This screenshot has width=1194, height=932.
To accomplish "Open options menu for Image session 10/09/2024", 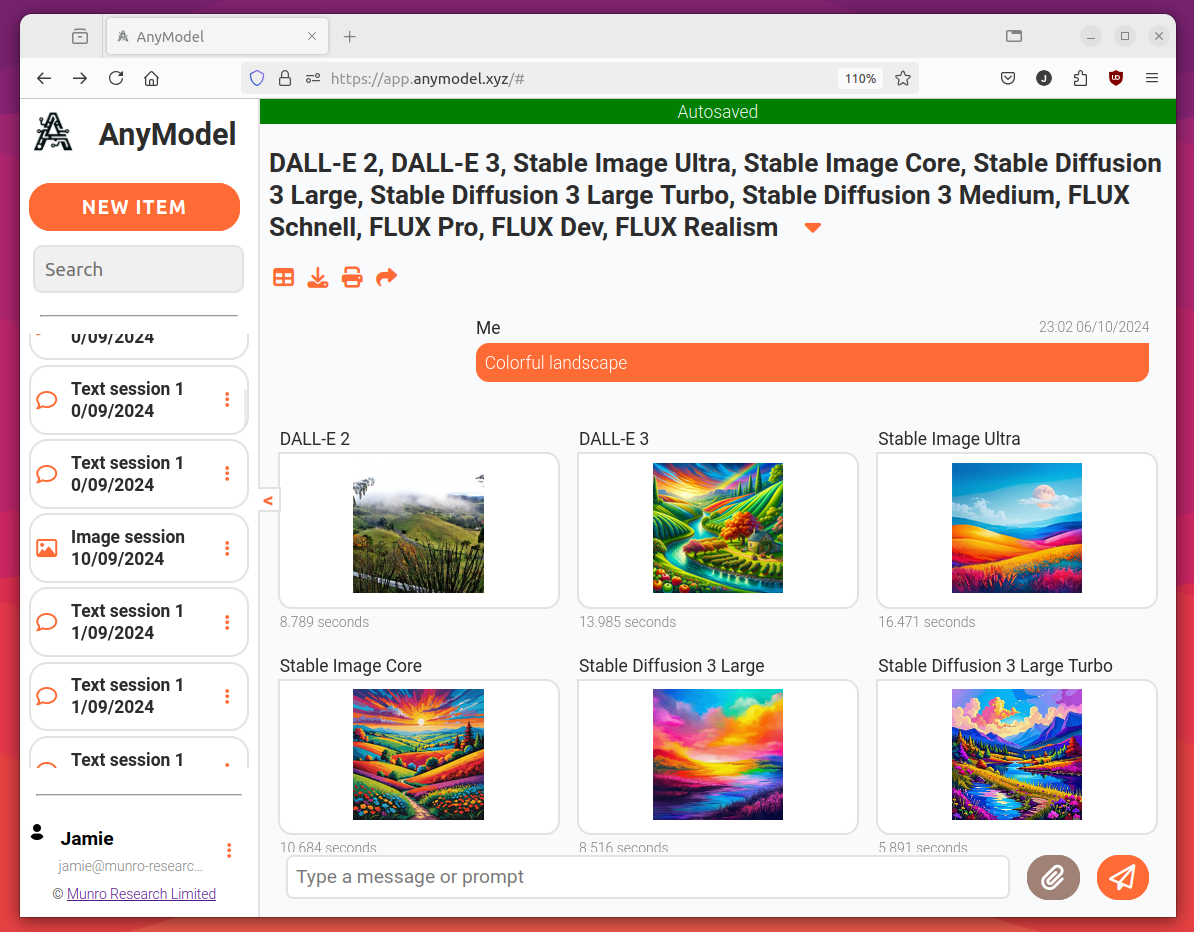I will coord(227,548).
